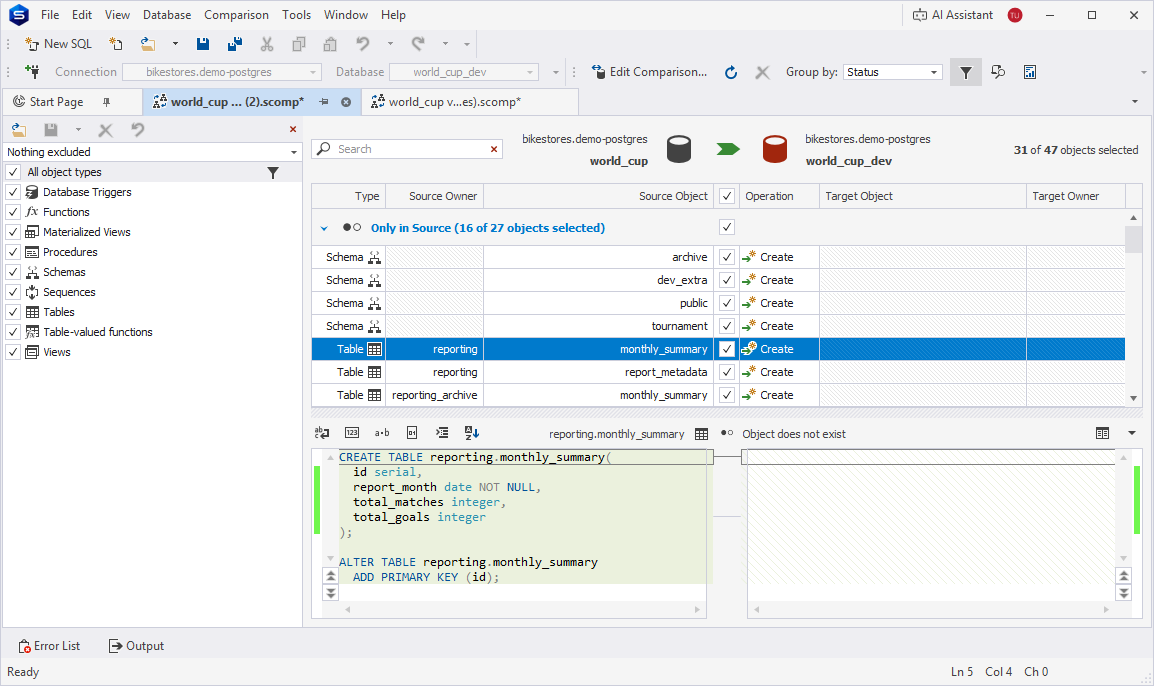This screenshot has width=1154, height=686.
Task: Click the diff pane layout icon
Action: click(x=1102, y=434)
